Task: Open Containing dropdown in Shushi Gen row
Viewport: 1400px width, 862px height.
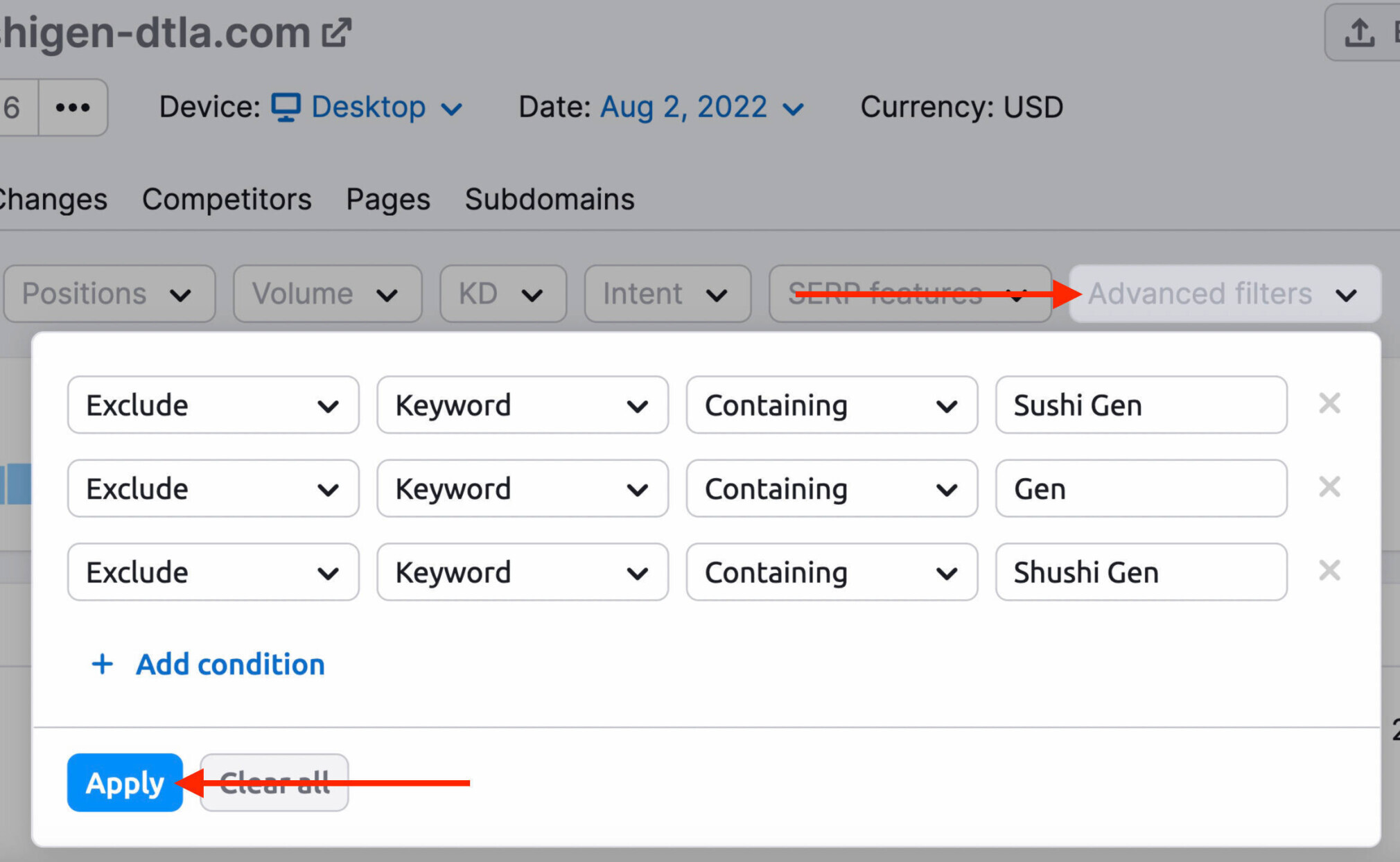Action: coord(832,572)
